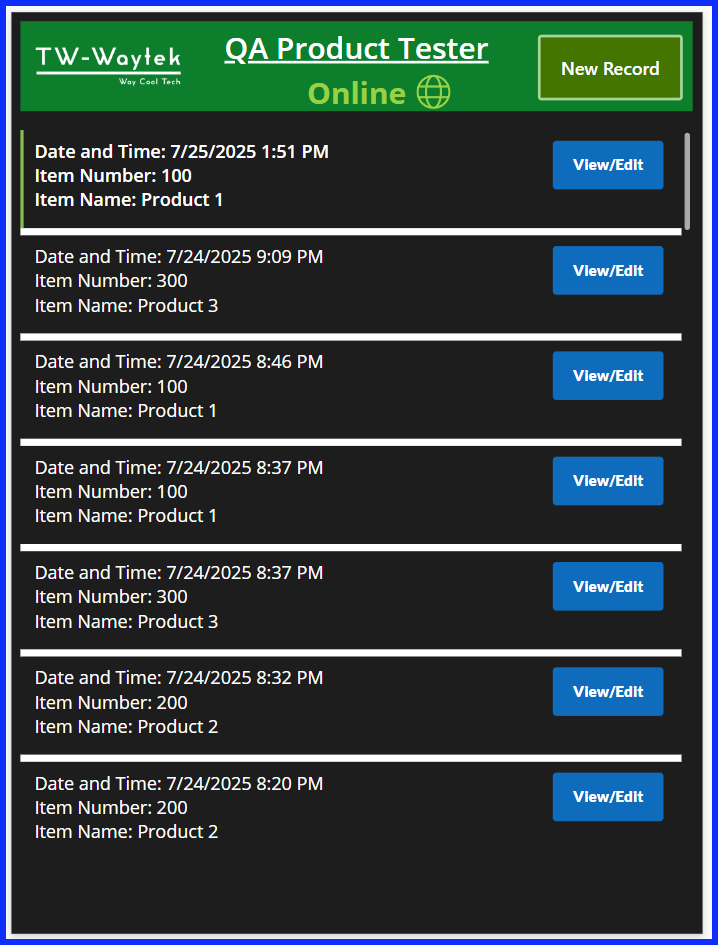Select the 8:37 PM Item Number 100 row
This screenshot has height=945, width=718.
[351, 495]
